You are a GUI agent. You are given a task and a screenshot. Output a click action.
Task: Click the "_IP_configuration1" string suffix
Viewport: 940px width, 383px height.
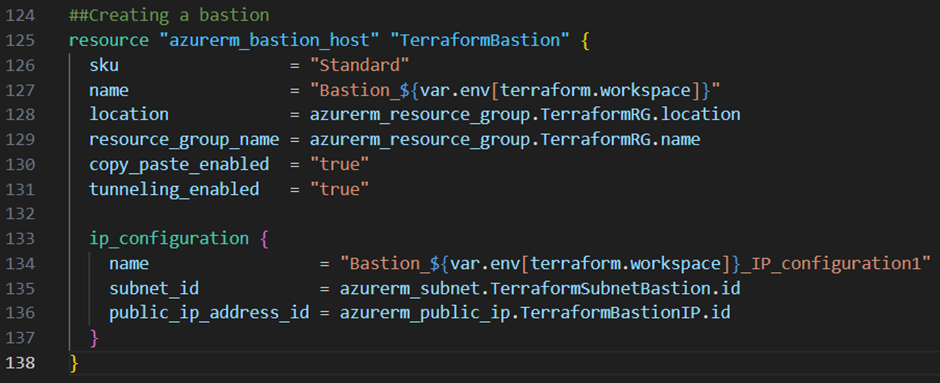pos(830,263)
